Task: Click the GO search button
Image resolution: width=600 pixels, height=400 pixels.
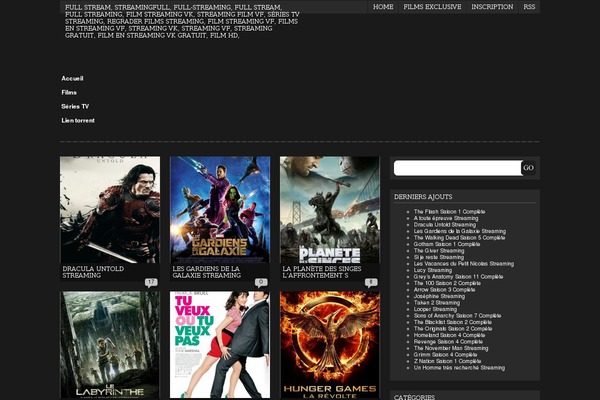Action: click(528, 168)
